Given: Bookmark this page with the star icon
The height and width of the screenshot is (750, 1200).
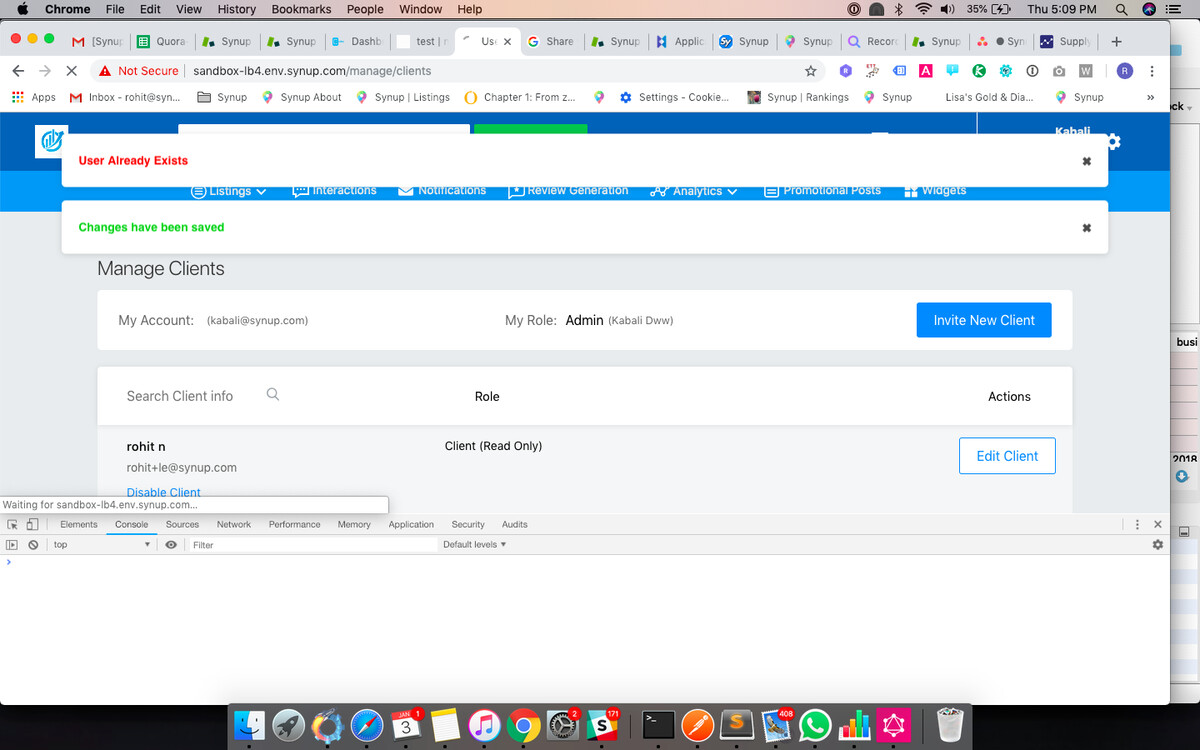Looking at the screenshot, I should 811,71.
